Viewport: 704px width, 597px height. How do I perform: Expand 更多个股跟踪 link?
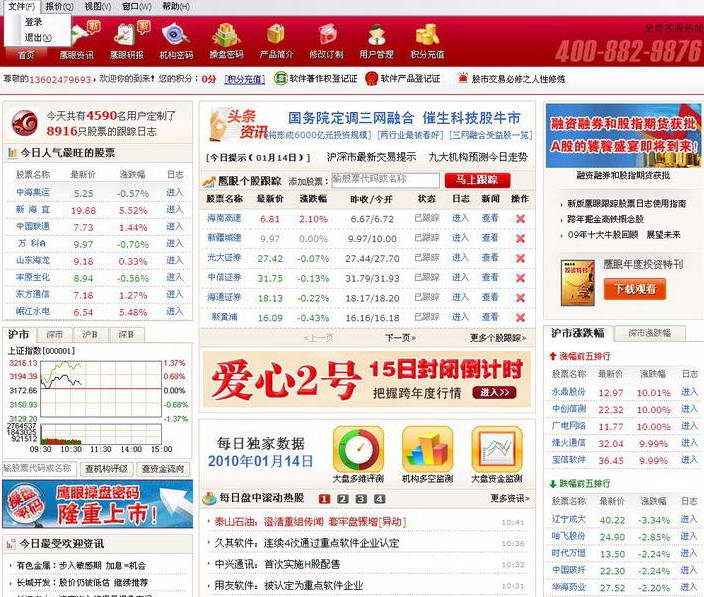coord(497,338)
